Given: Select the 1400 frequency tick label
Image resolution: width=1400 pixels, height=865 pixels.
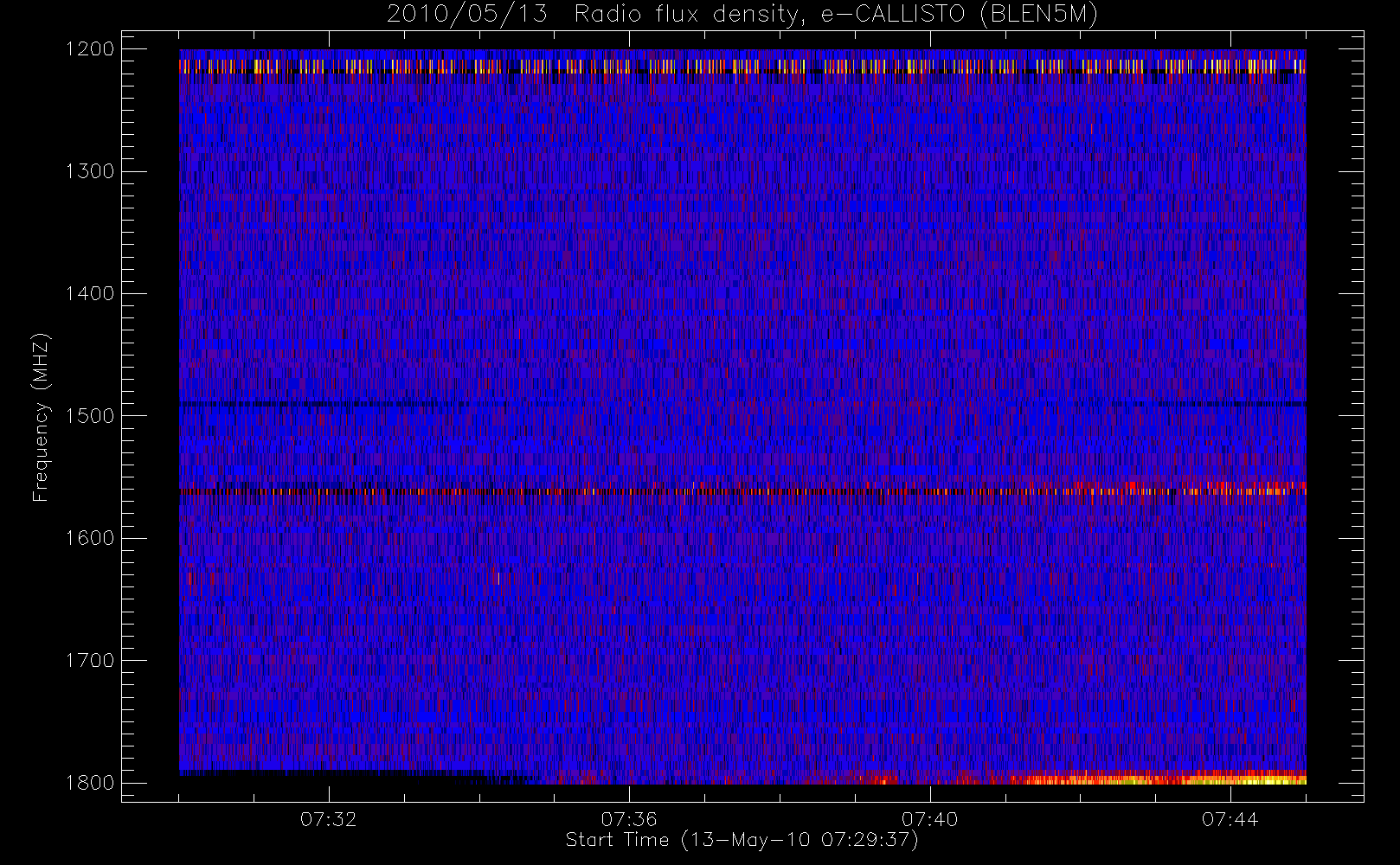Looking at the screenshot, I should tap(90, 293).
